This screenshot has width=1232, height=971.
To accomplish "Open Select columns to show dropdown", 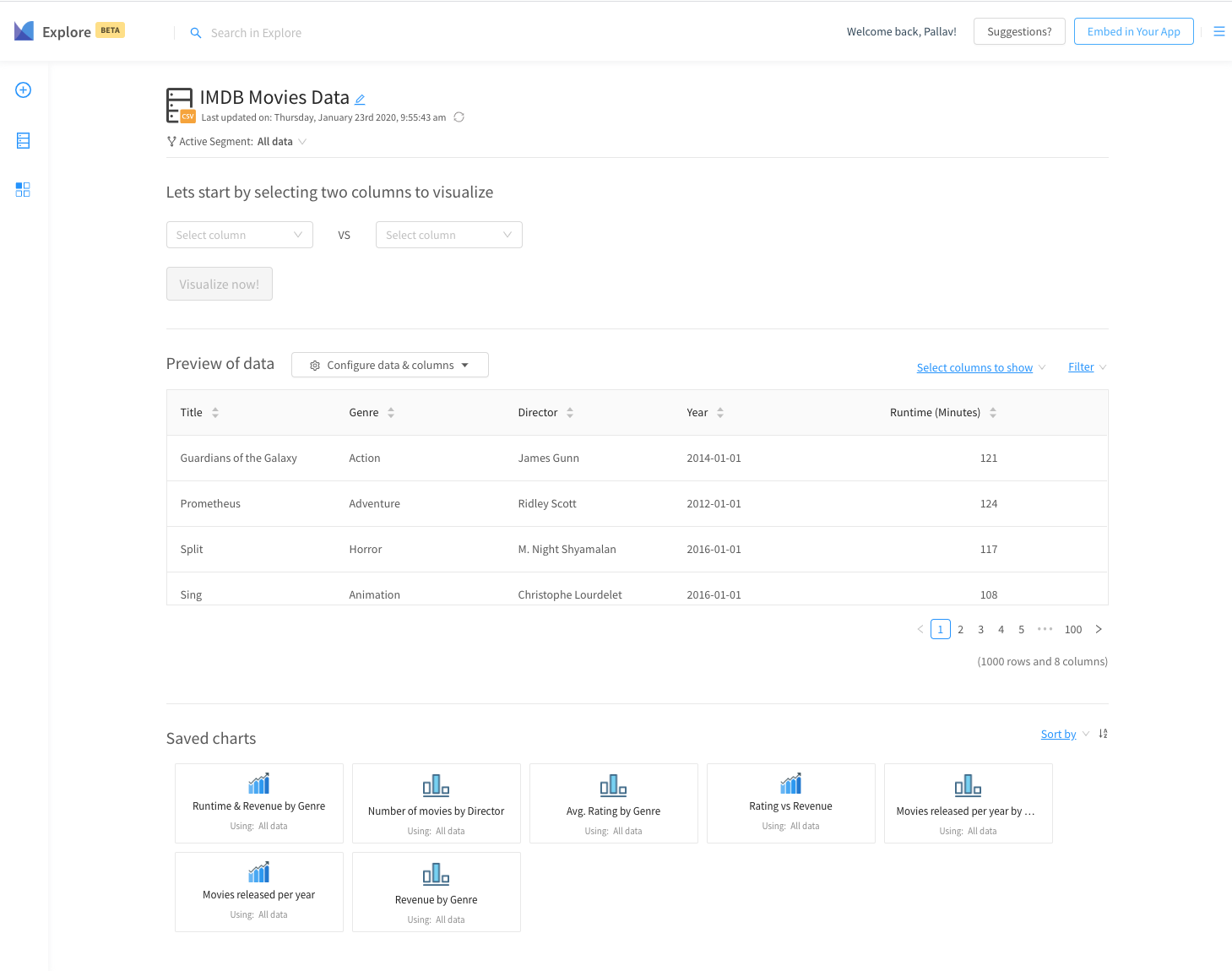I will (981, 367).
